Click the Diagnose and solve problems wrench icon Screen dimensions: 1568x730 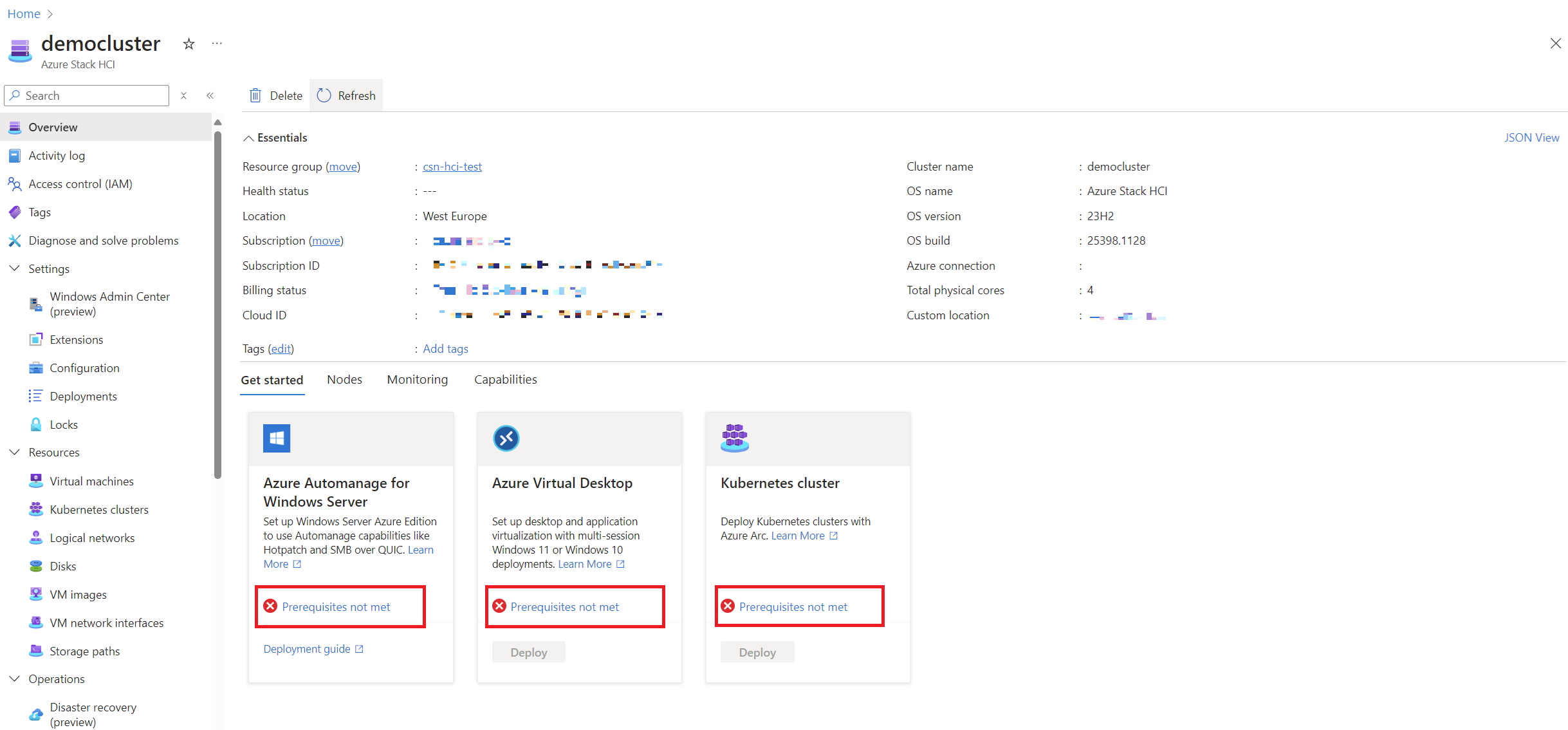15,241
